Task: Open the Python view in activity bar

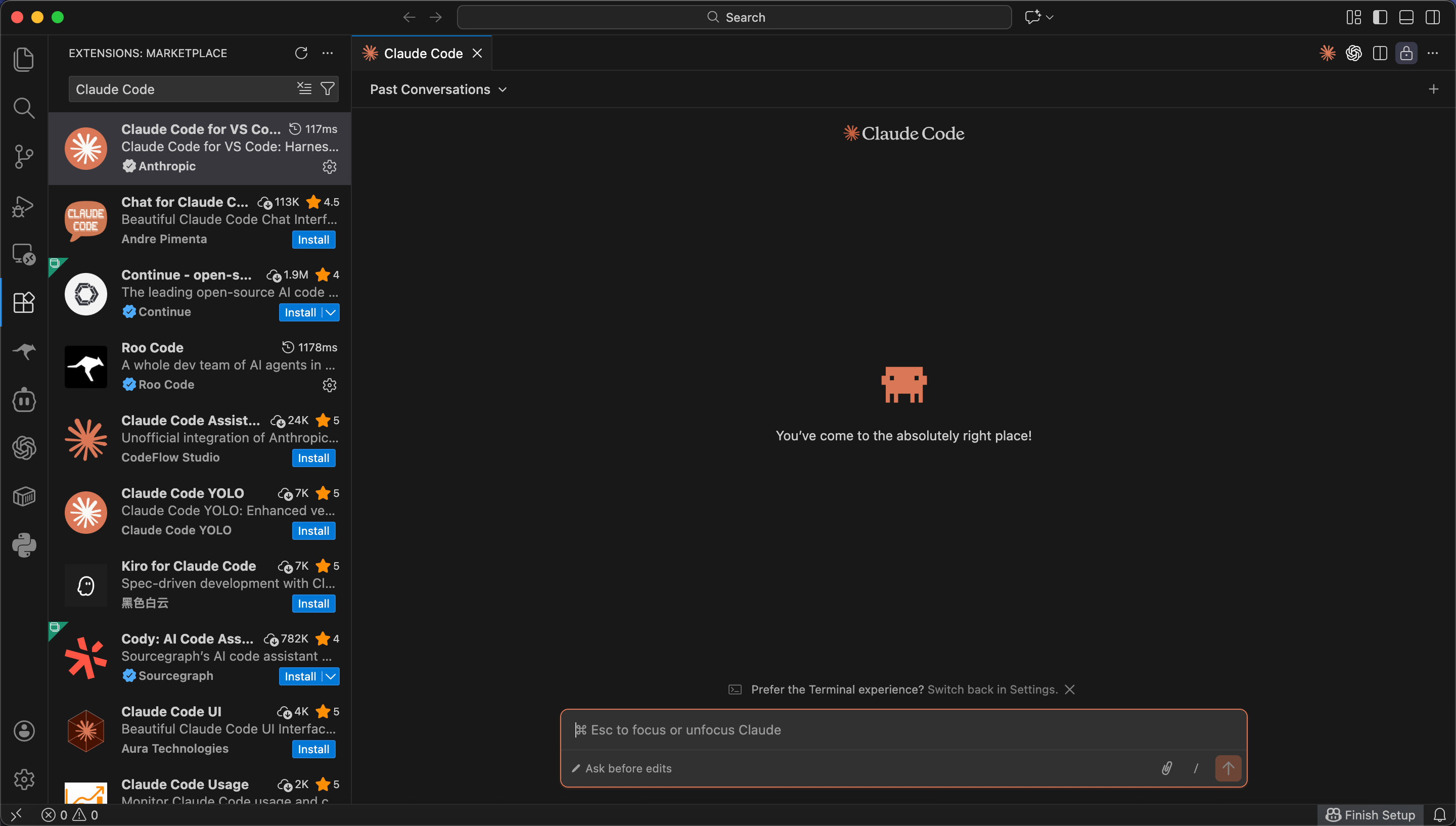Action: [x=24, y=545]
